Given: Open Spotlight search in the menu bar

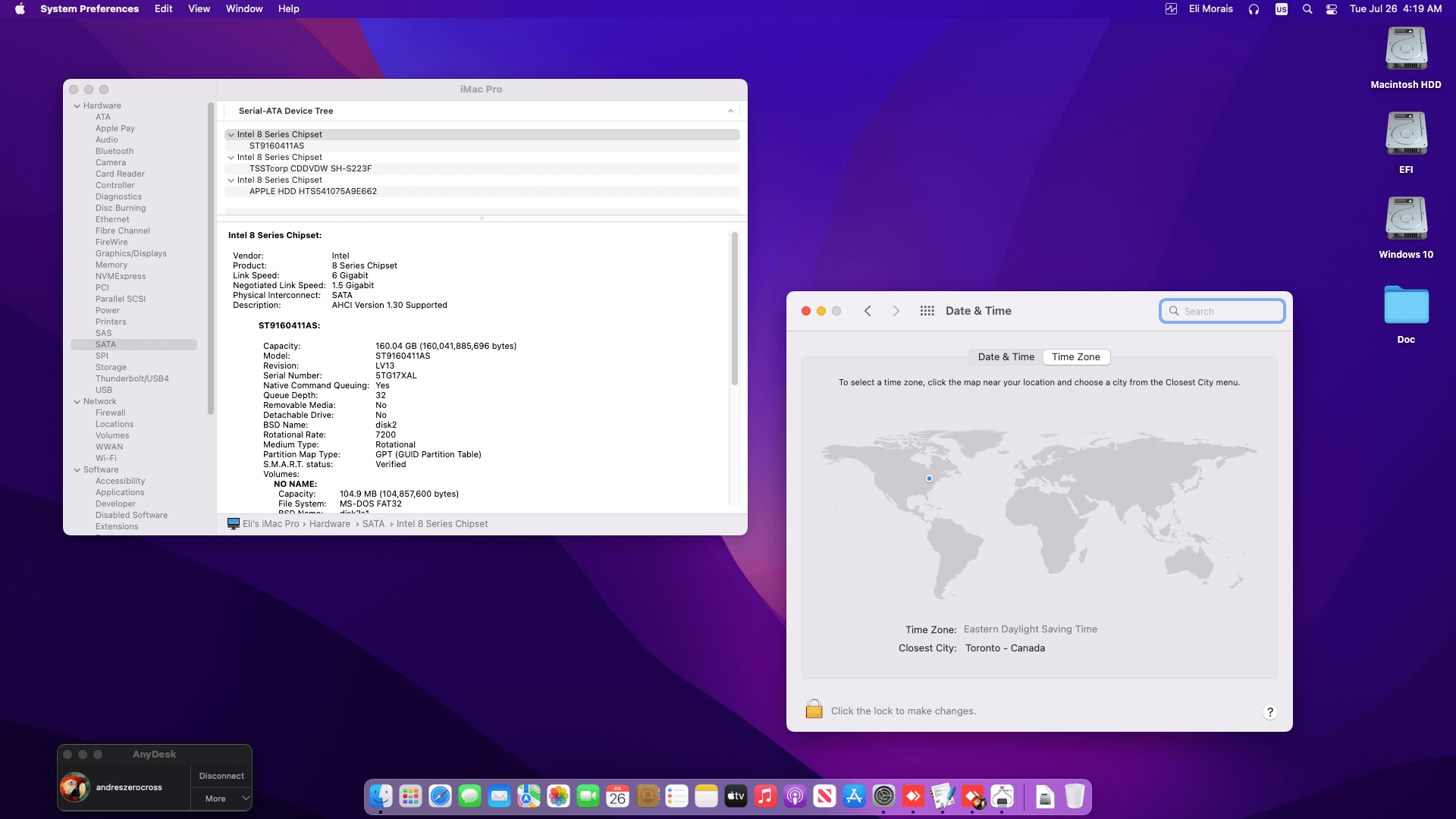Looking at the screenshot, I should [x=1307, y=9].
